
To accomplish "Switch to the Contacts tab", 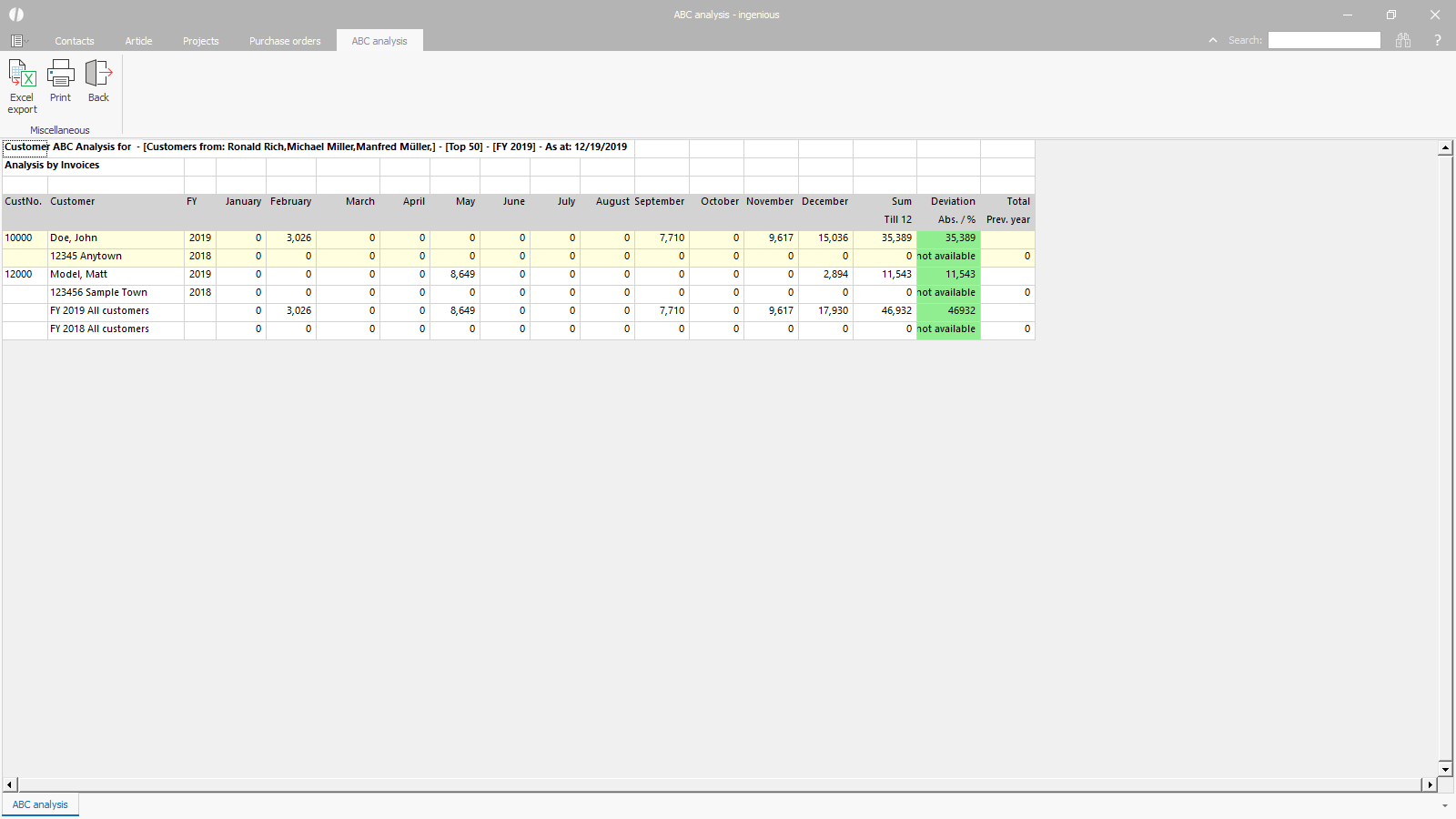I will (74, 41).
